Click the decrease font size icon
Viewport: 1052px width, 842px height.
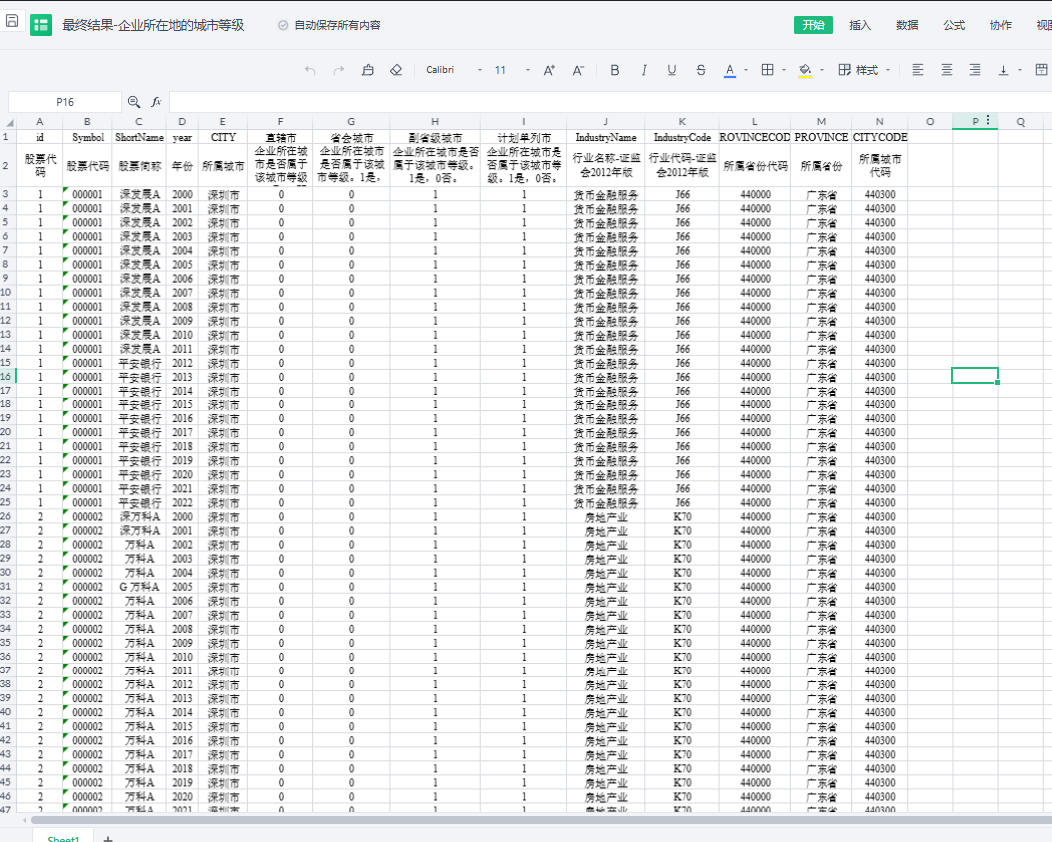[x=578, y=70]
